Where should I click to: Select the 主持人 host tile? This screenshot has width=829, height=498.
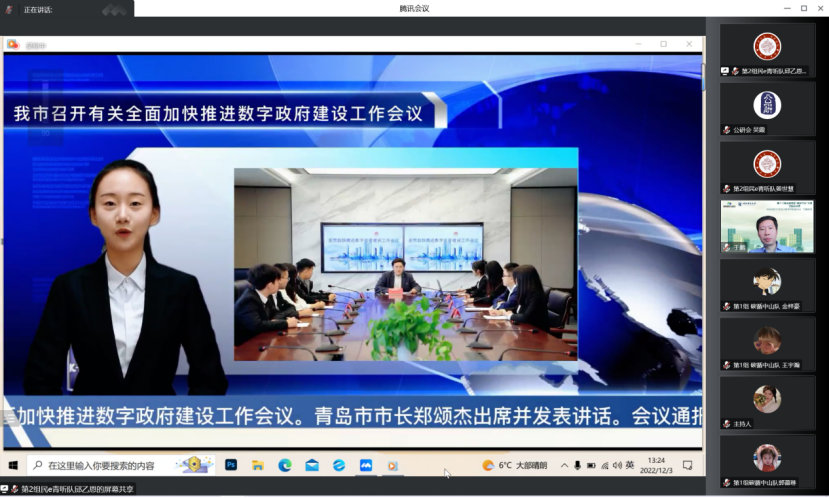point(767,403)
